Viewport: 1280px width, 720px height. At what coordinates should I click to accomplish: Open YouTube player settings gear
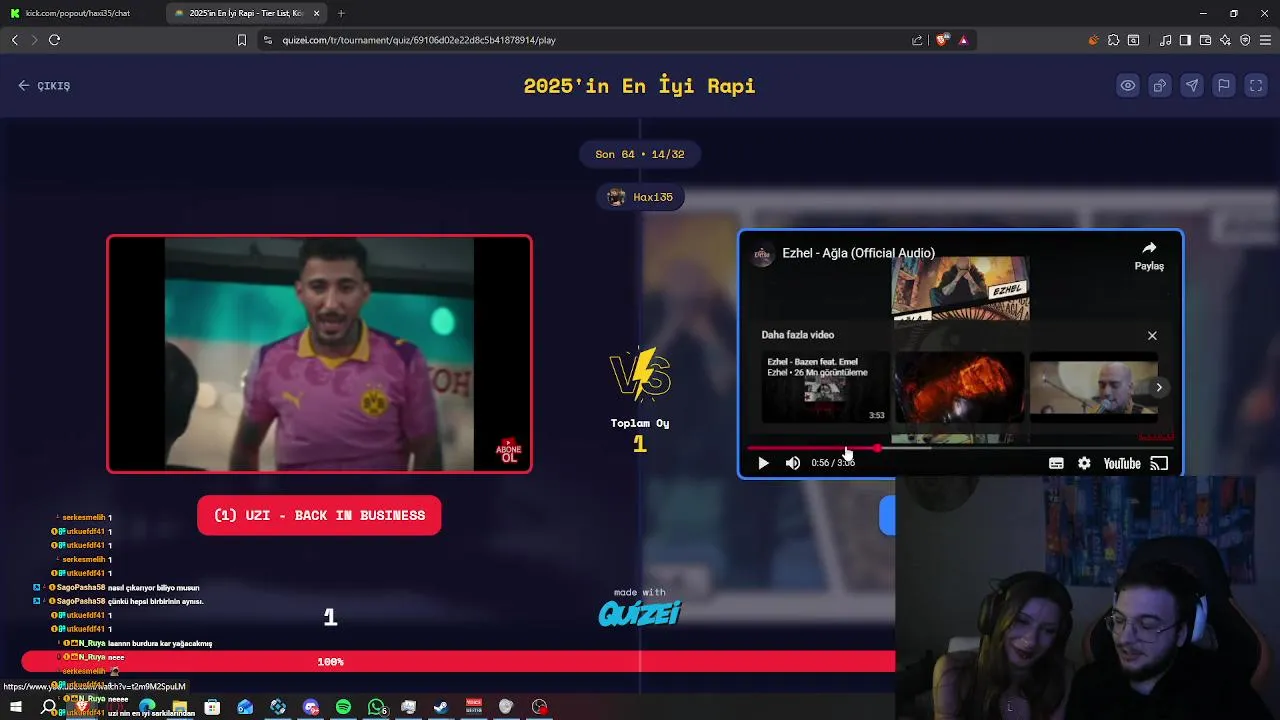click(1084, 463)
